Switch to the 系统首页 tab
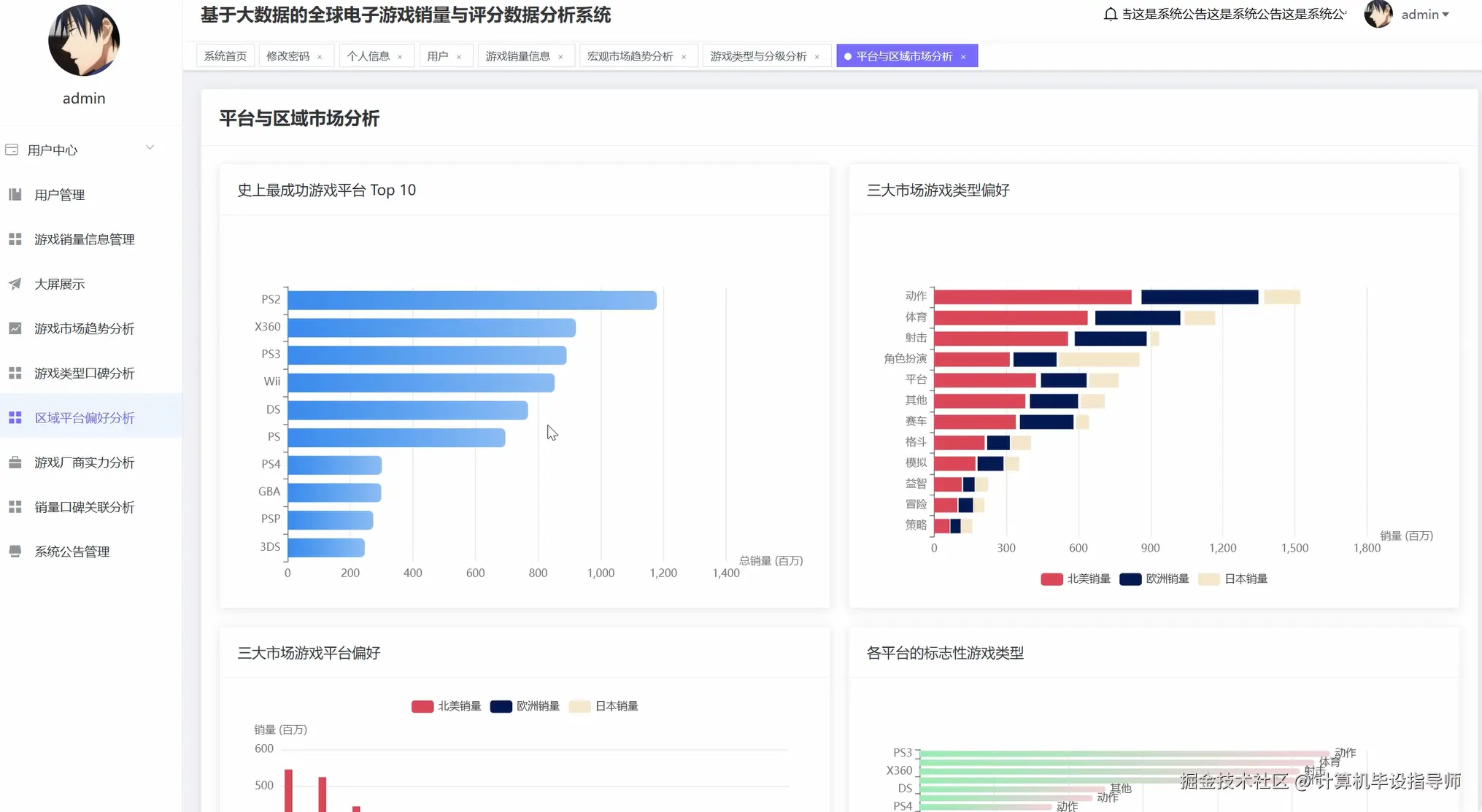Screen dimensions: 1482x812 click(x=224, y=55)
